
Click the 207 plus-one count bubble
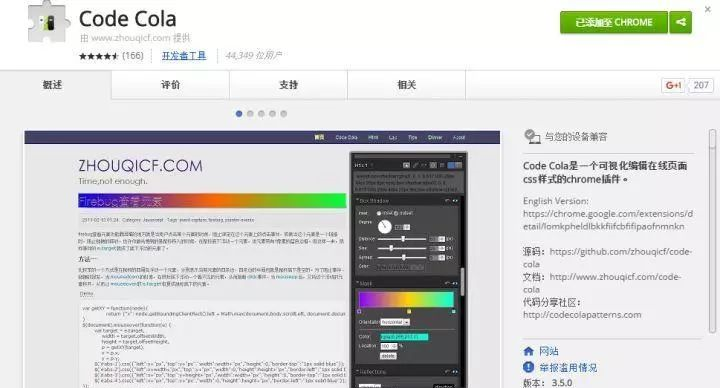701,85
